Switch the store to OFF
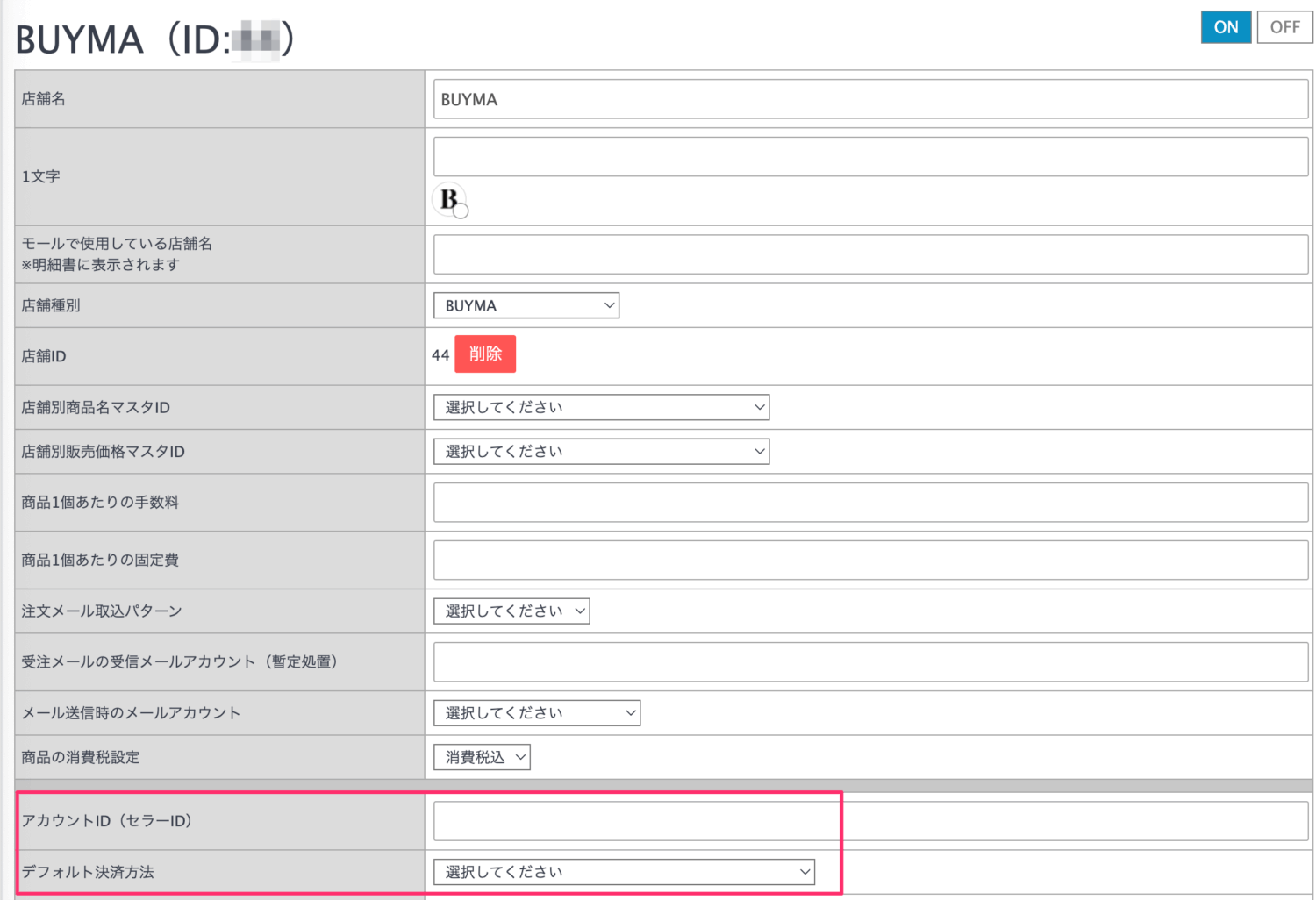 [x=1284, y=27]
